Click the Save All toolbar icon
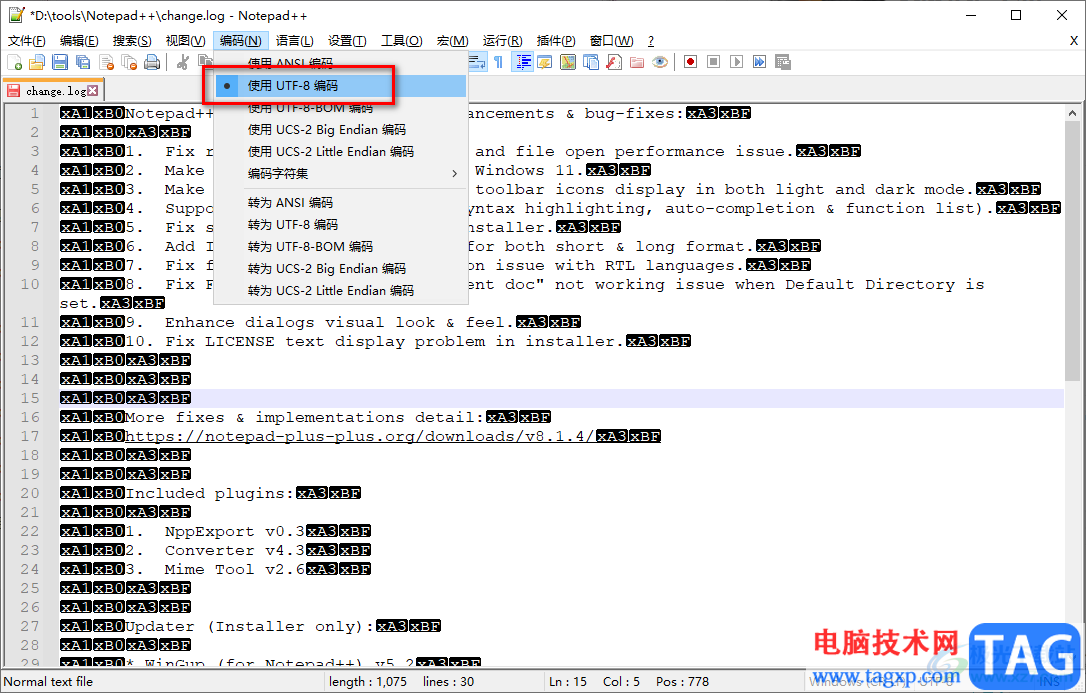Image resolution: width=1086 pixels, height=693 pixels. click(x=83, y=62)
